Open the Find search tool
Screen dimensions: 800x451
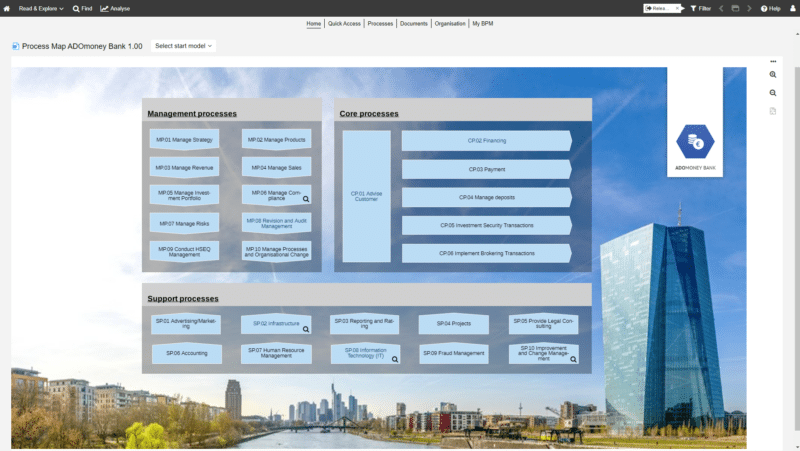coord(82,8)
